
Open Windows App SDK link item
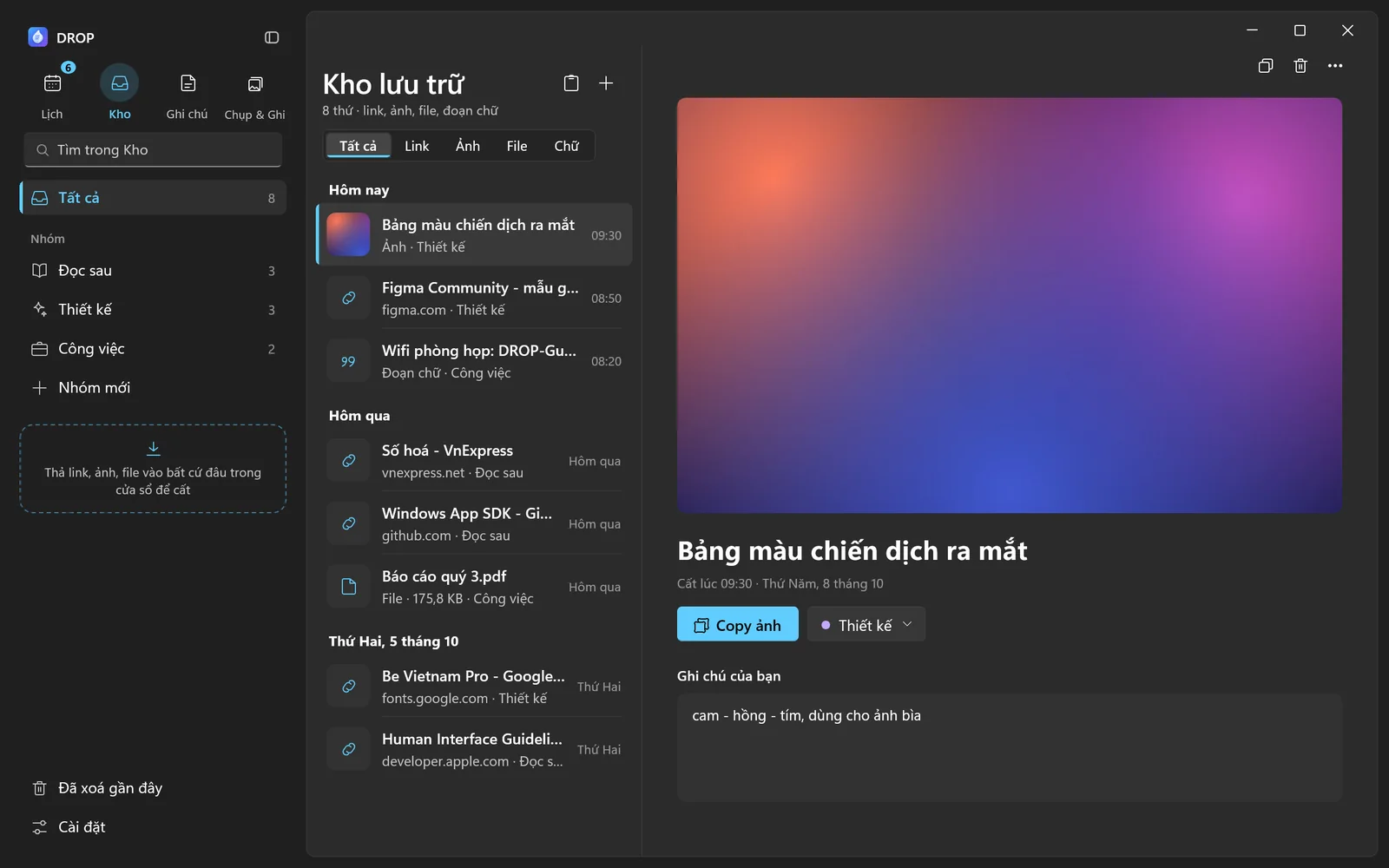(475, 523)
